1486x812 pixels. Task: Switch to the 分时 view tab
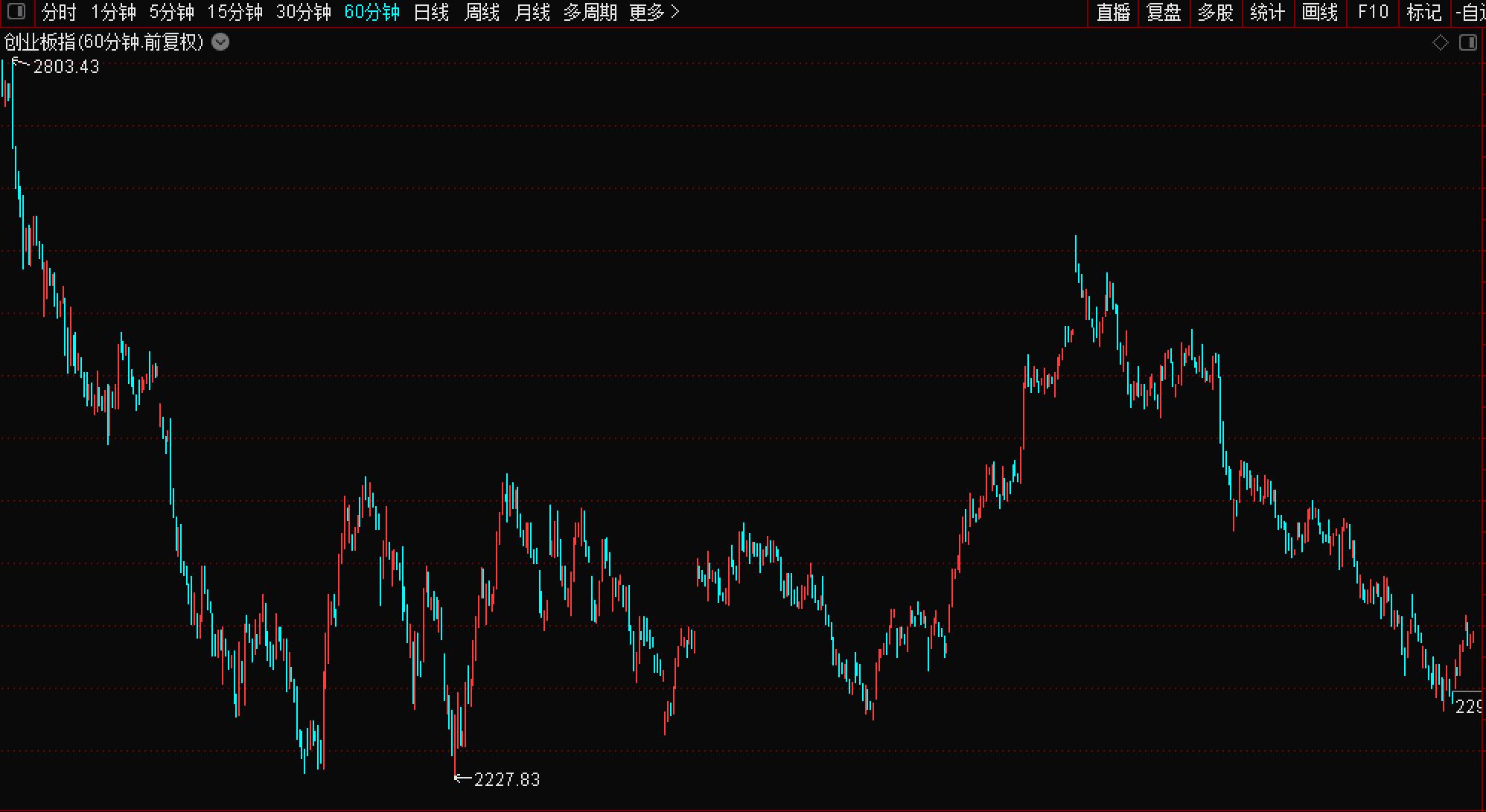click(x=59, y=12)
